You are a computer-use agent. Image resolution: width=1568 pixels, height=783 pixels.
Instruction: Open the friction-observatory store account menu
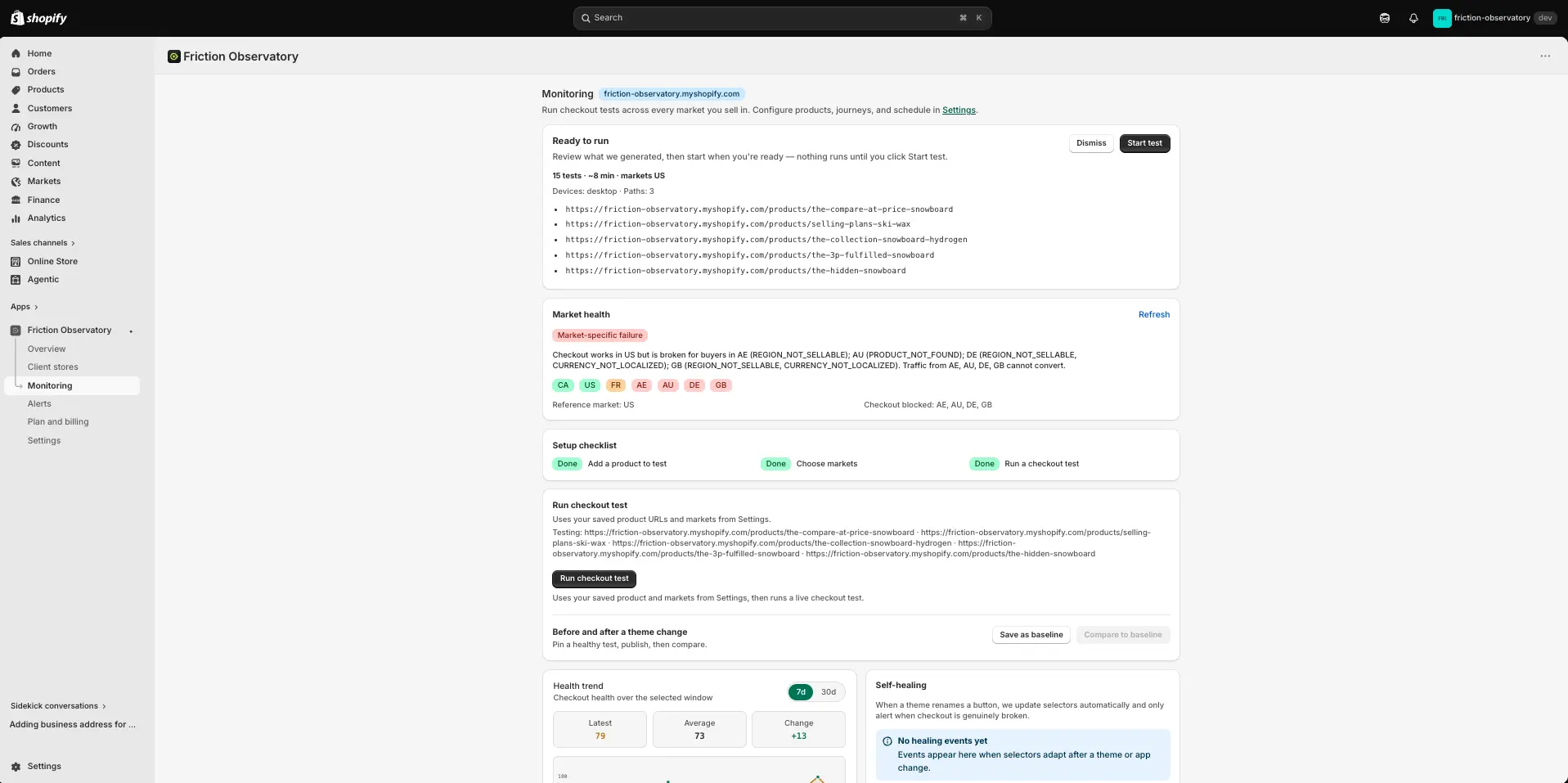coord(1494,18)
